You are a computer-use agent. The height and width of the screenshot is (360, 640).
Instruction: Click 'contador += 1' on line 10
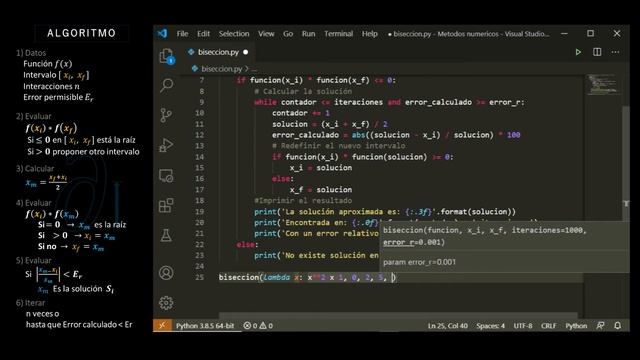(301, 113)
